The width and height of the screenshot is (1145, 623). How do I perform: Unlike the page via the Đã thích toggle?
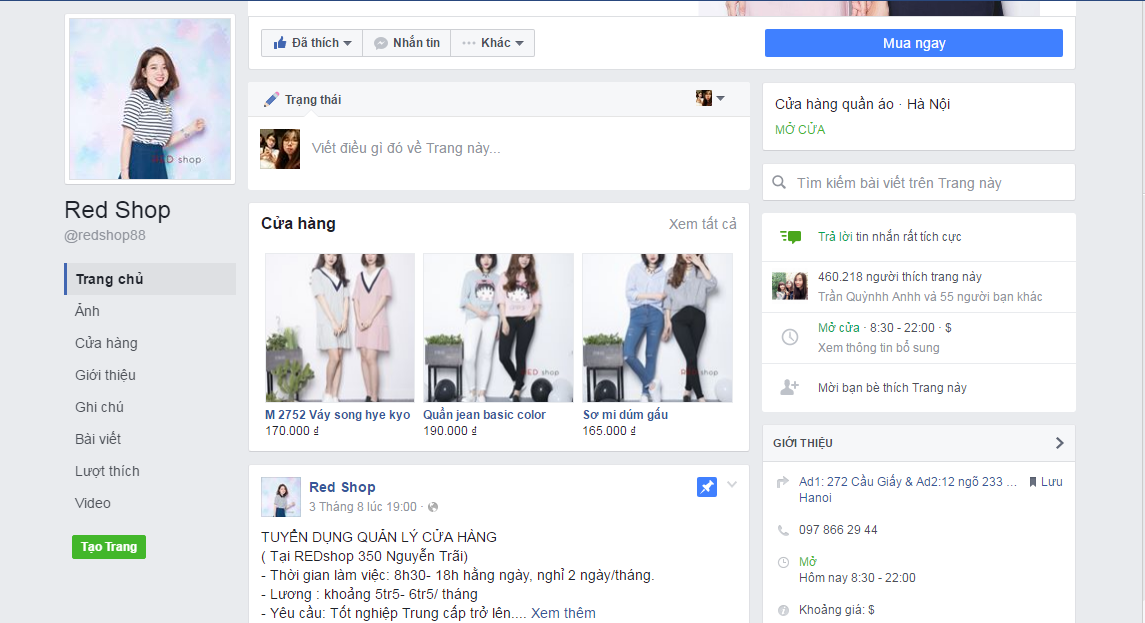point(311,42)
